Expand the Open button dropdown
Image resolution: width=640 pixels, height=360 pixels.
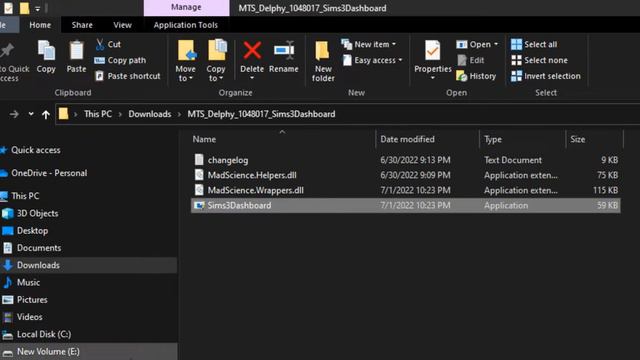(496, 44)
